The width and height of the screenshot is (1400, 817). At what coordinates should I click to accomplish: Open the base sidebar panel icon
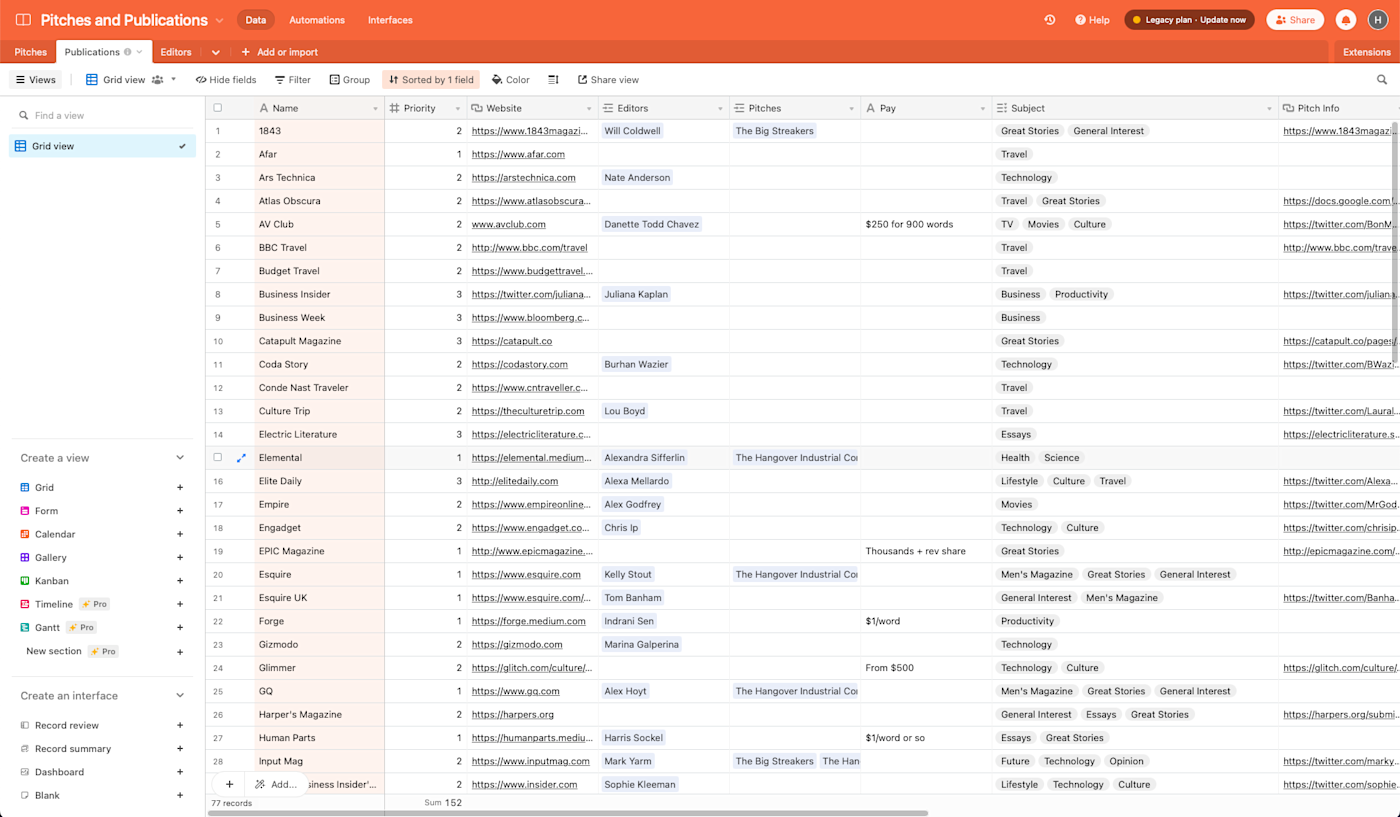coord(23,20)
